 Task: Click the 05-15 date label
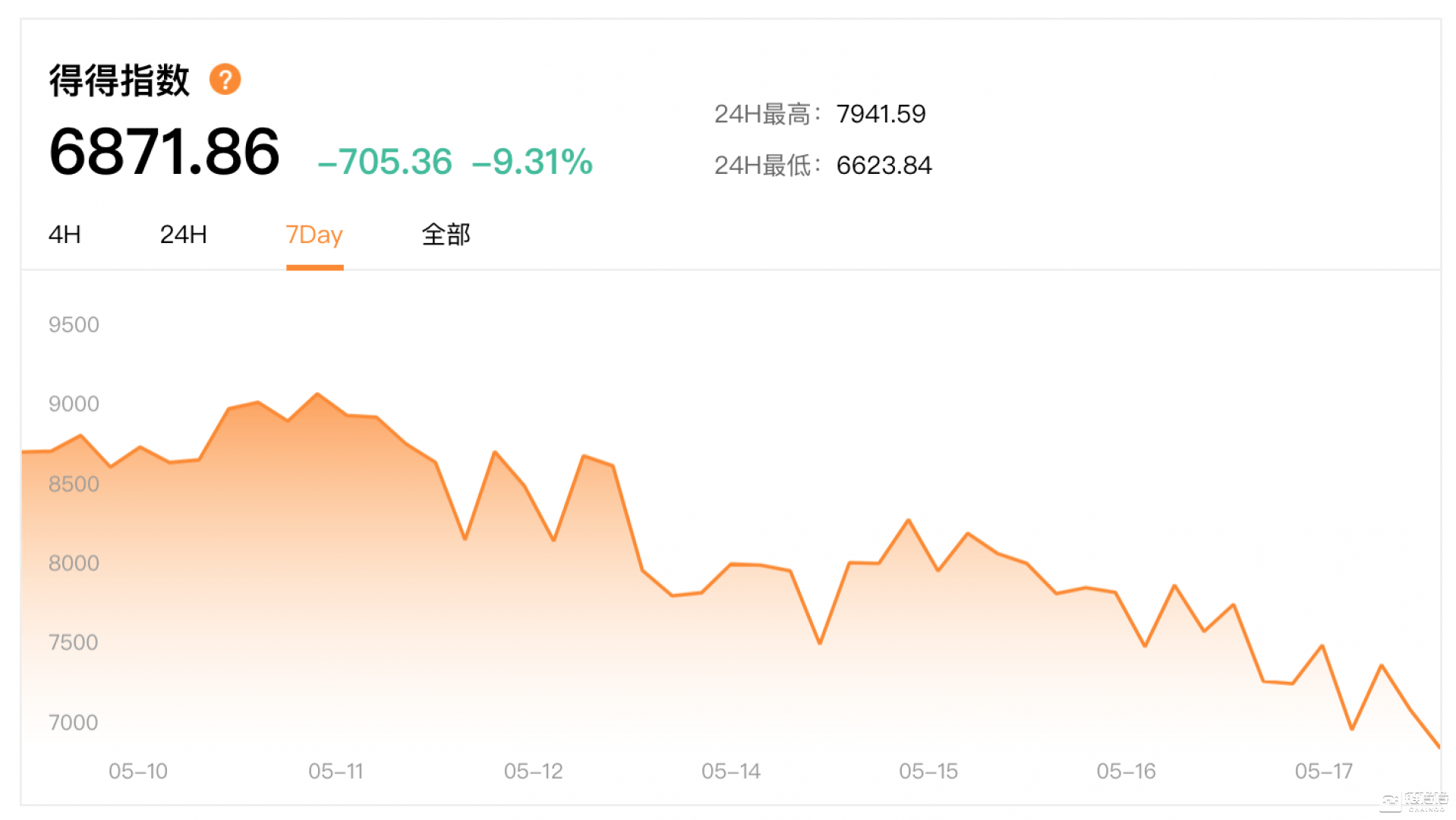[928, 771]
